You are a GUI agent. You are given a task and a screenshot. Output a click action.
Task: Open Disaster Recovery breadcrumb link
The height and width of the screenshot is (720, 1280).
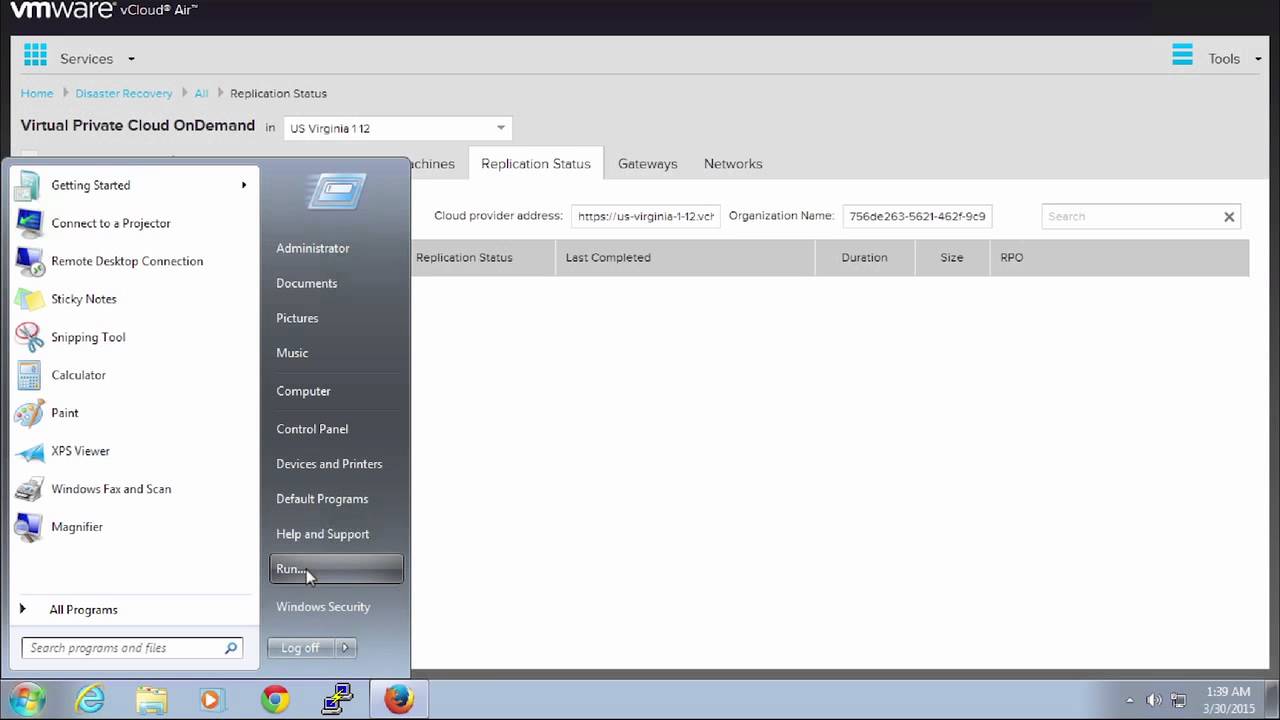click(x=124, y=93)
